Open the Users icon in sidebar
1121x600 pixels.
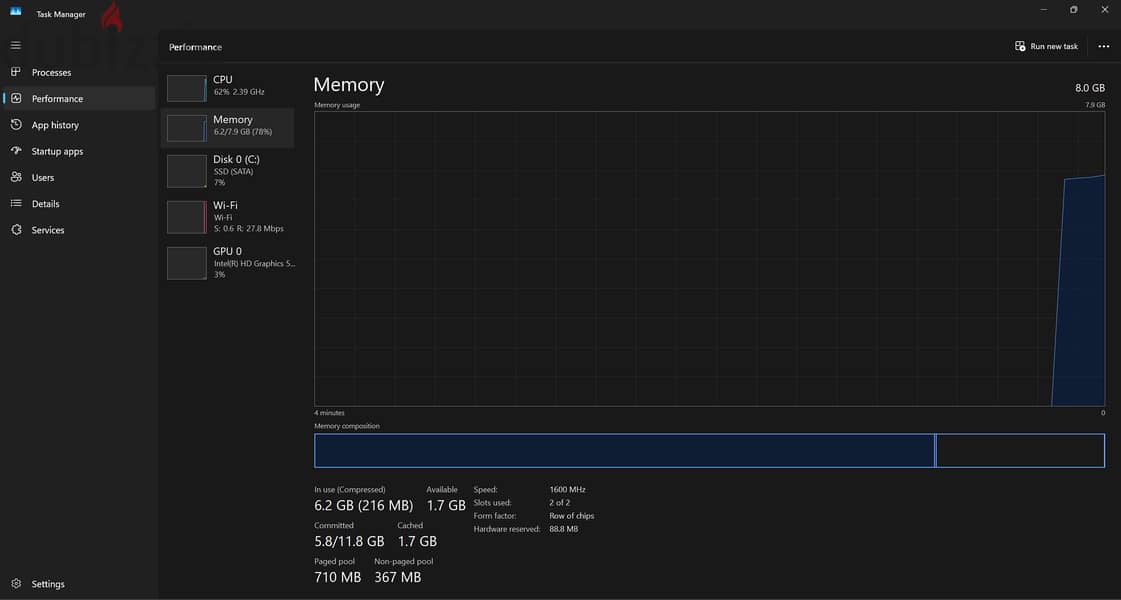tap(16, 177)
